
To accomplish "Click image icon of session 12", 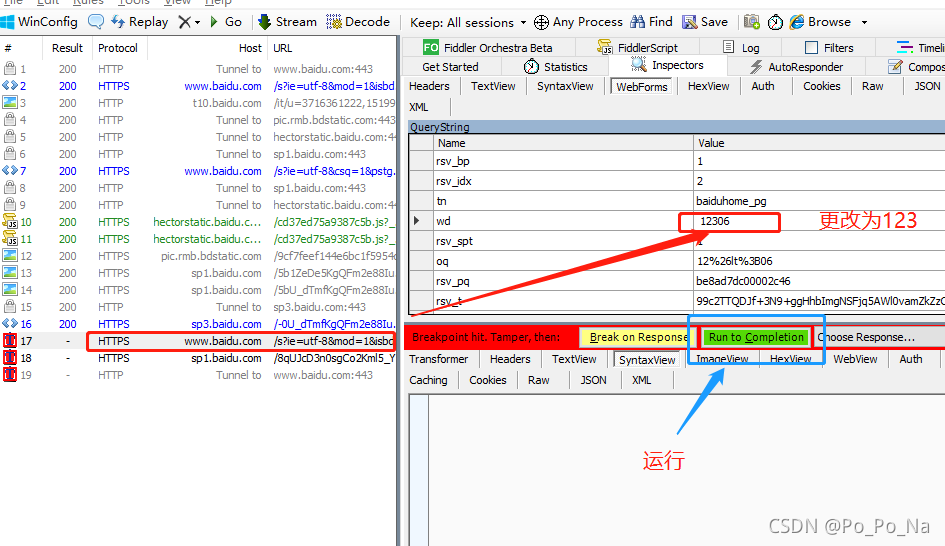I will (10, 256).
